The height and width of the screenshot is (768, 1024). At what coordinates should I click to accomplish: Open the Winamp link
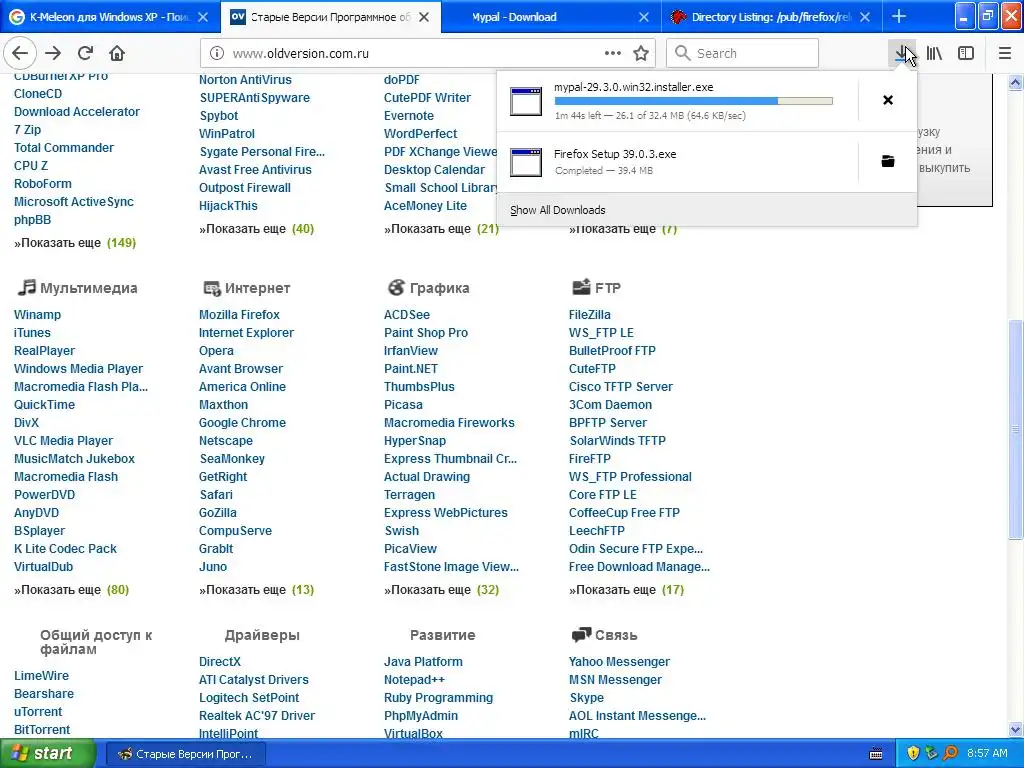pyautogui.click(x=37, y=315)
